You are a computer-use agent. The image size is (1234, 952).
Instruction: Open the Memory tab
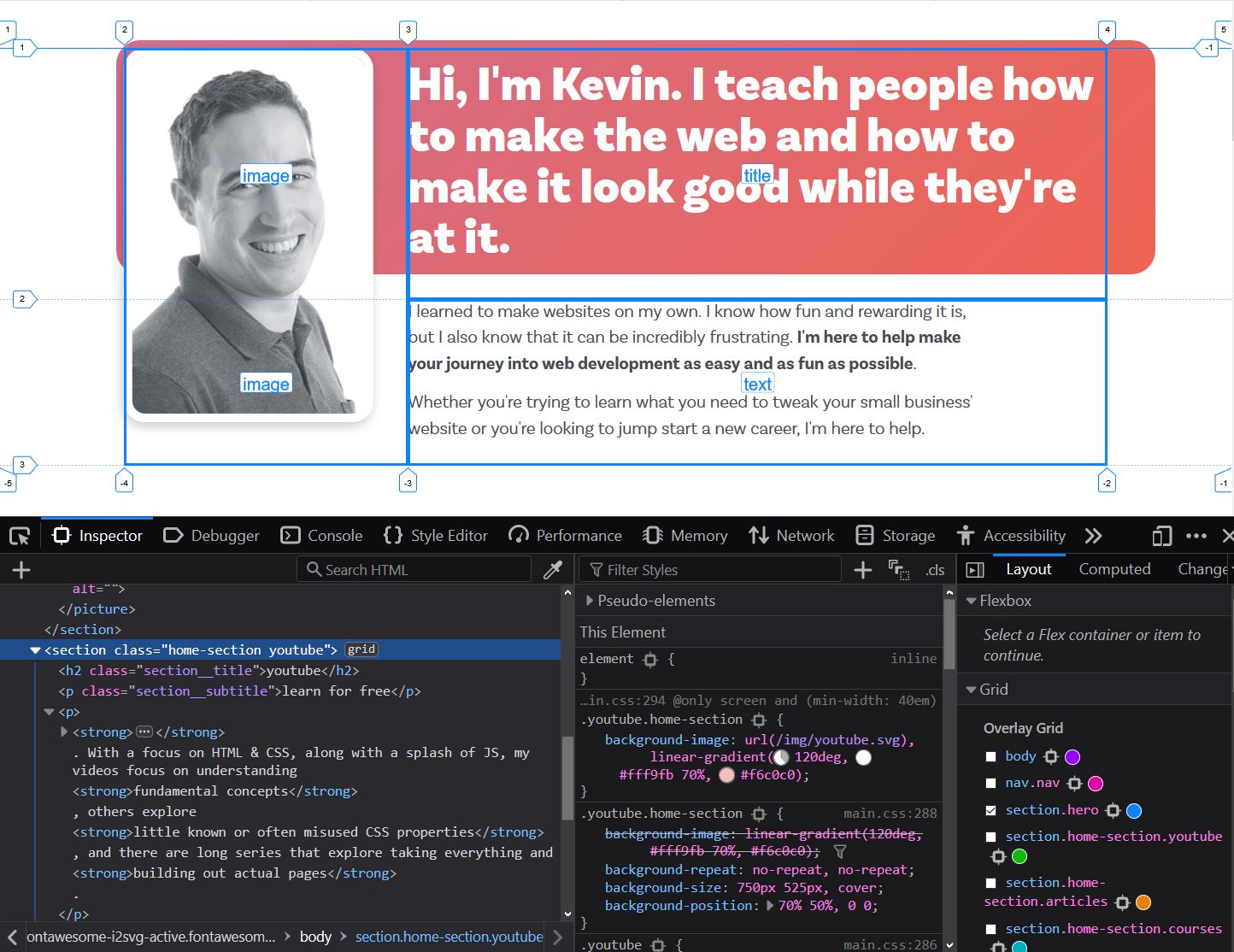tap(685, 536)
